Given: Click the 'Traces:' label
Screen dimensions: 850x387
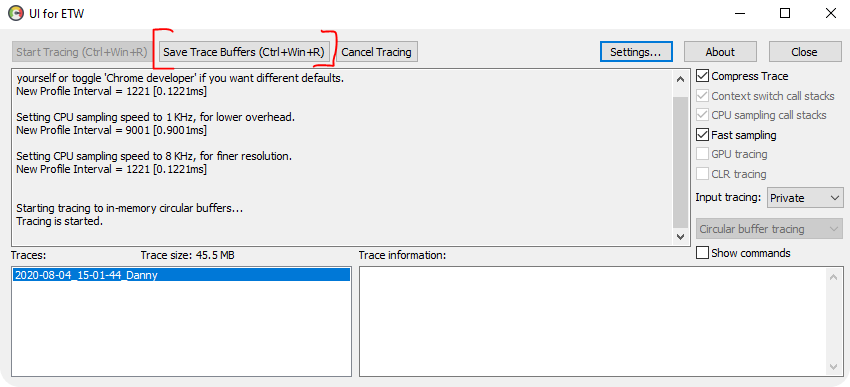Looking at the screenshot, I should pyautogui.click(x=29, y=255).
